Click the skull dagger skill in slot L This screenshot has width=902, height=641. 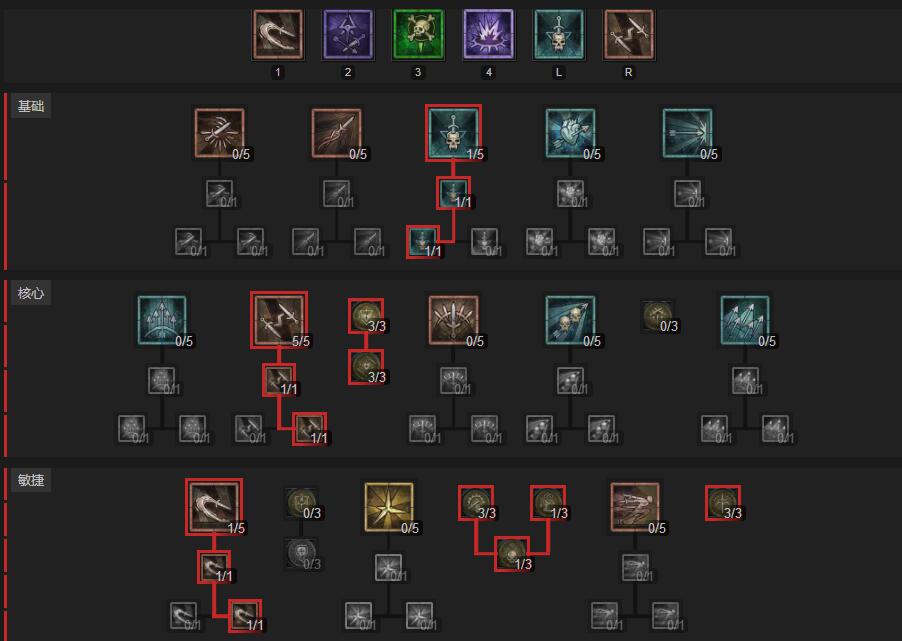[x=559, y=35]
